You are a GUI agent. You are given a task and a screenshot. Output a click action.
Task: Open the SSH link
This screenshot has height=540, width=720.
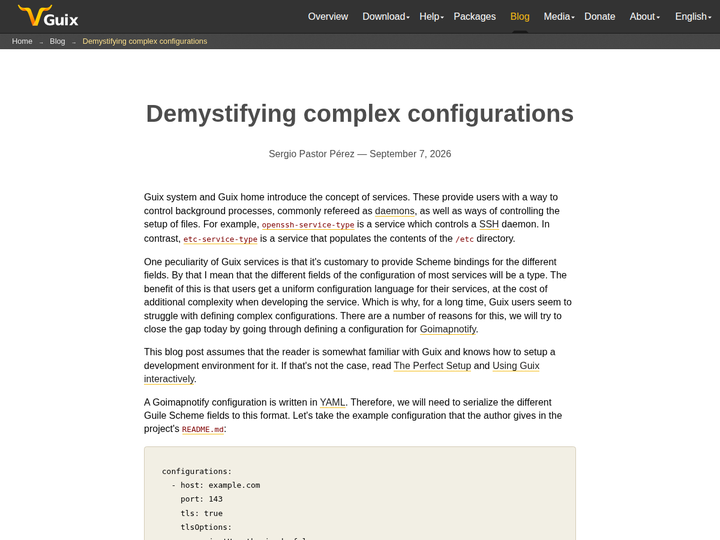point(489,224)
